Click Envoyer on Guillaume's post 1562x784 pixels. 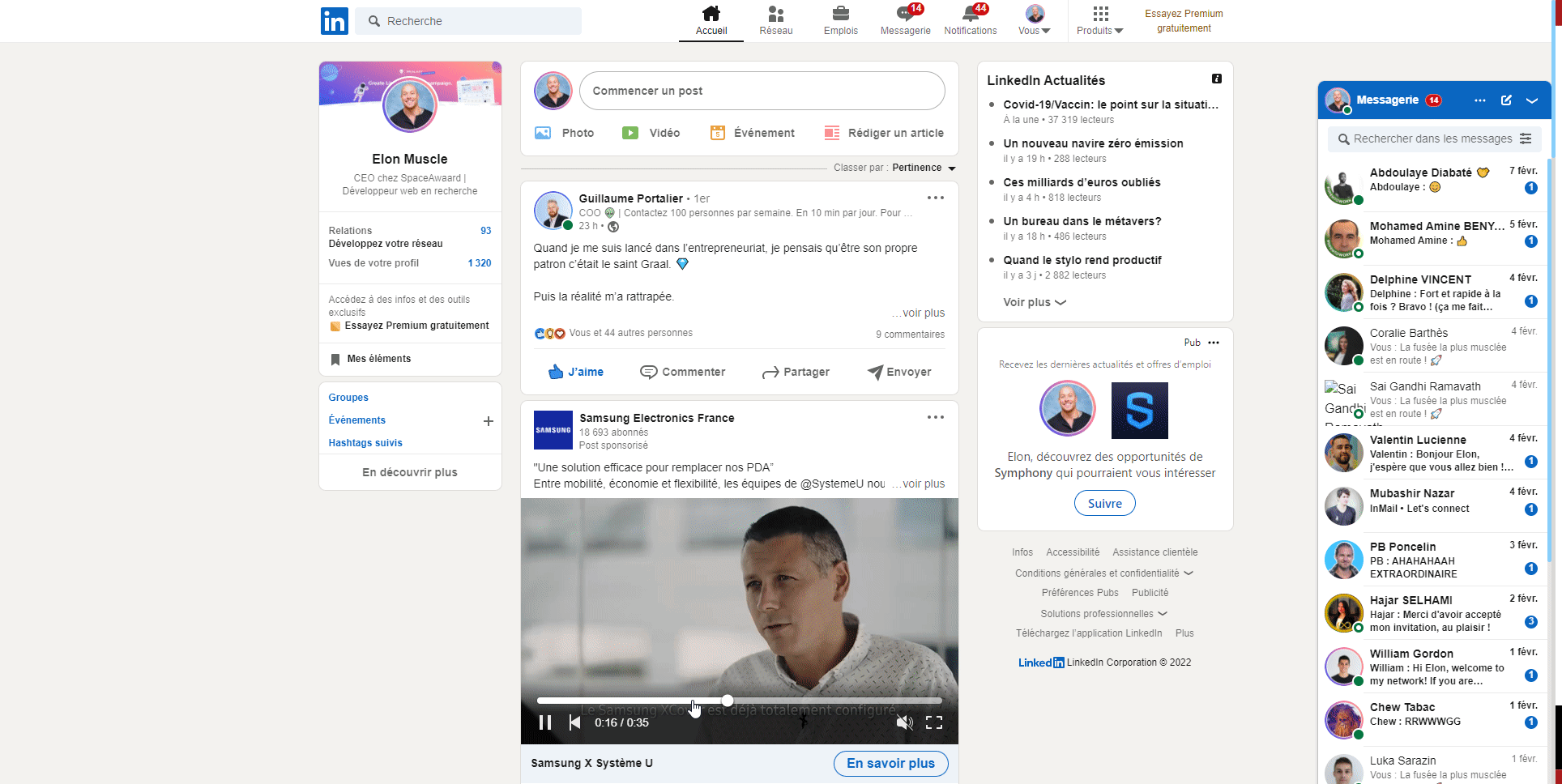point(899,372)
